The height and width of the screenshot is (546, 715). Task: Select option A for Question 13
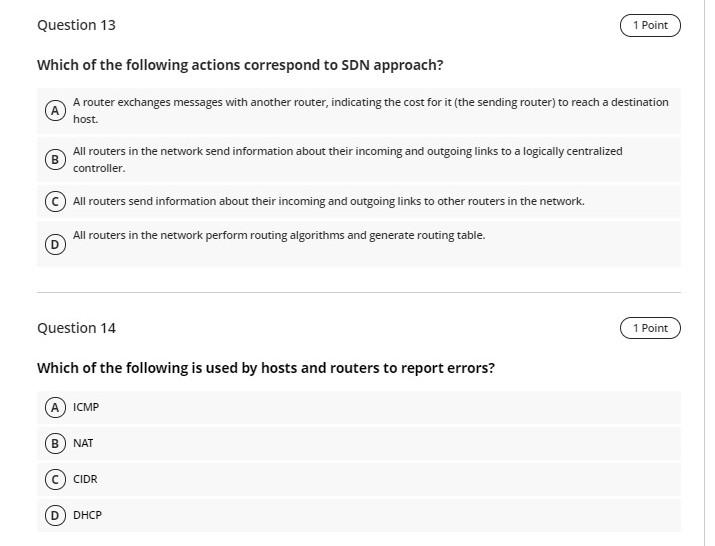pyautogui.click(x=55, y=111)
